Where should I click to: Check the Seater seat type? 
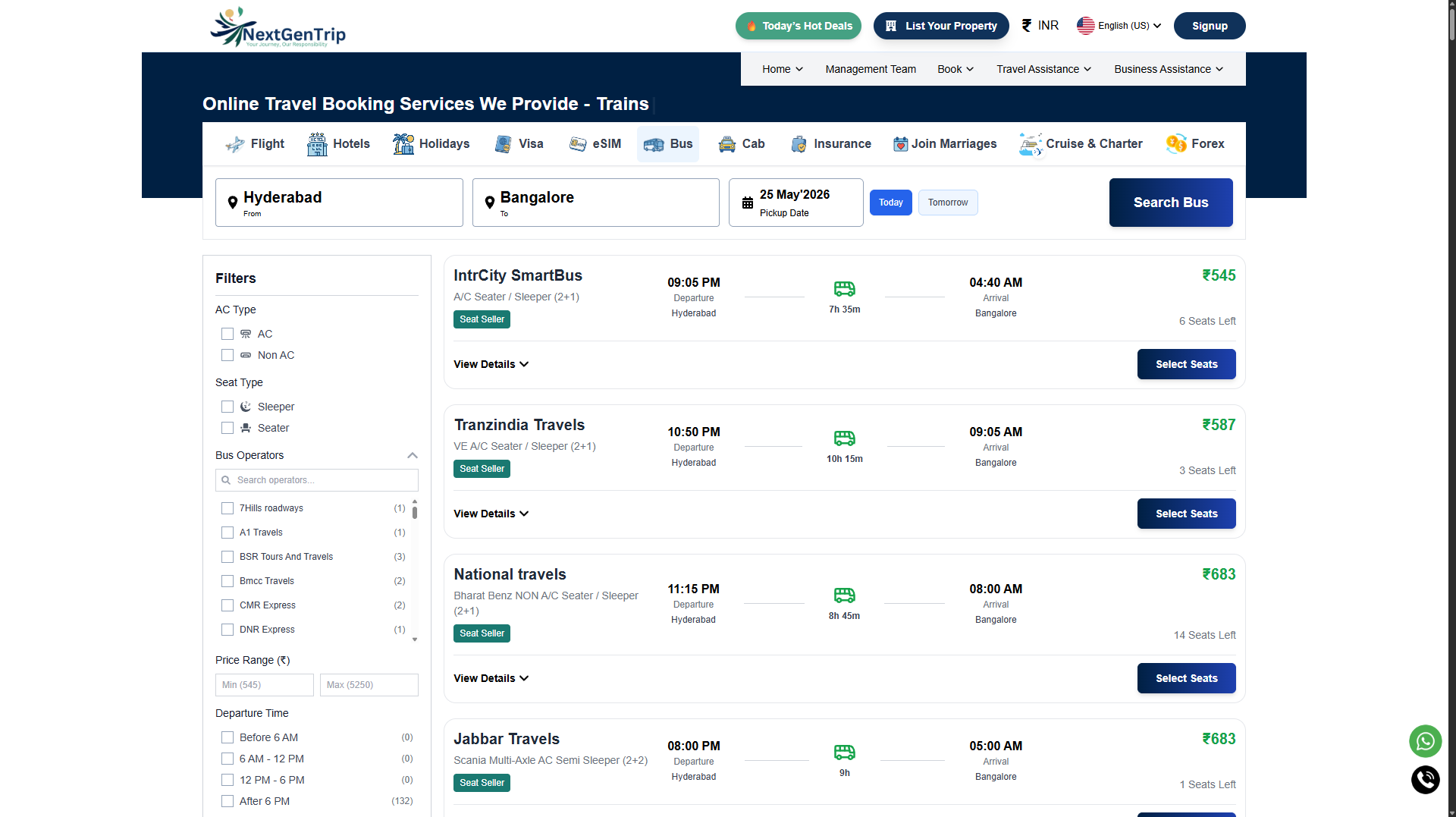(227, 428)
